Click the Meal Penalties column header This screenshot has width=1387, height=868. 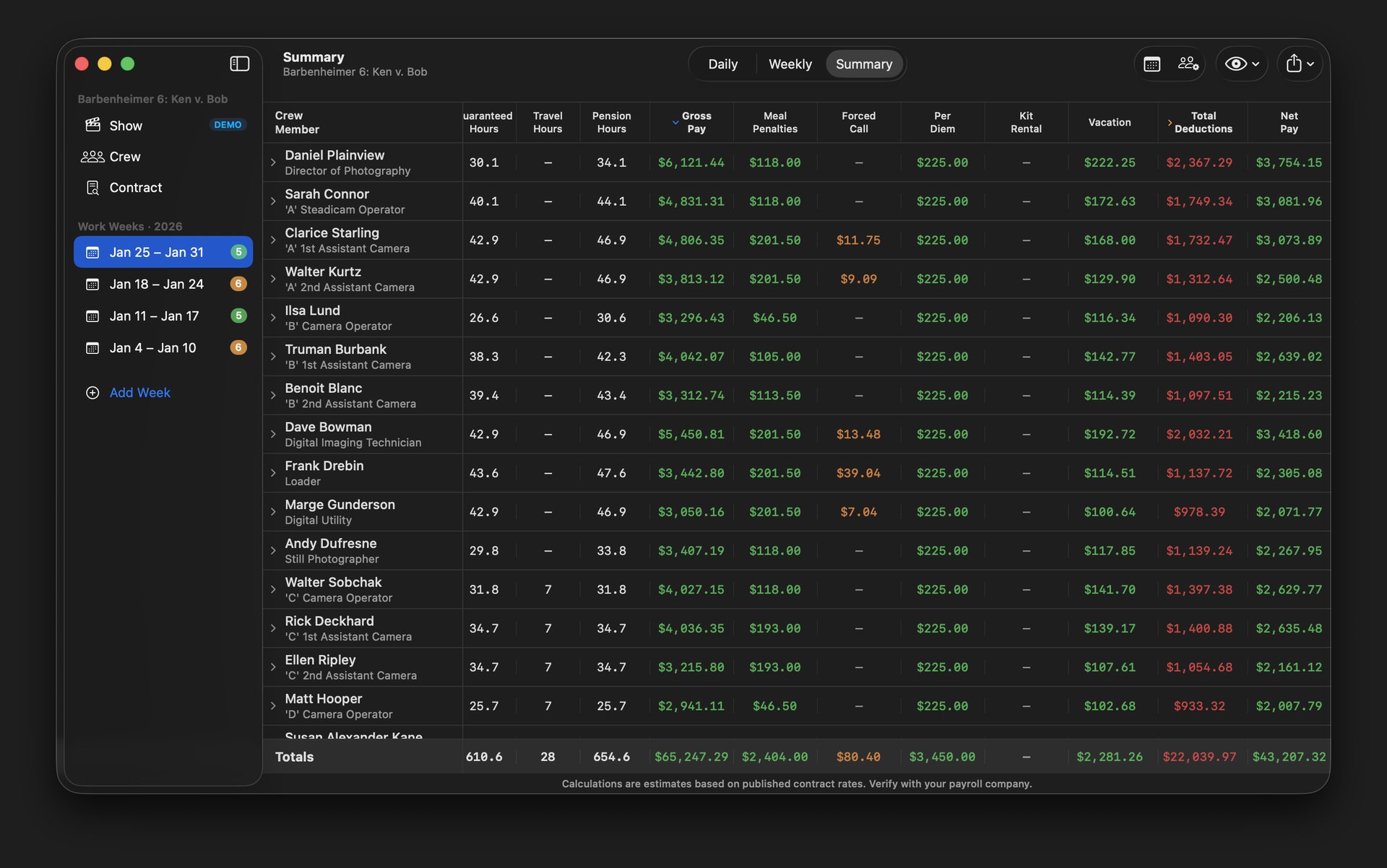774,122
